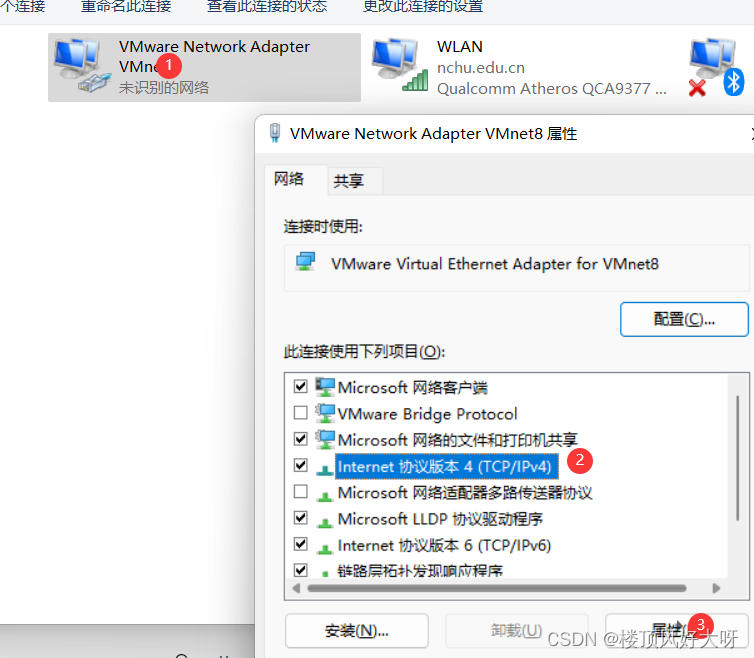Select the VMware Bridge Protocol item icon

click(325, 413)
